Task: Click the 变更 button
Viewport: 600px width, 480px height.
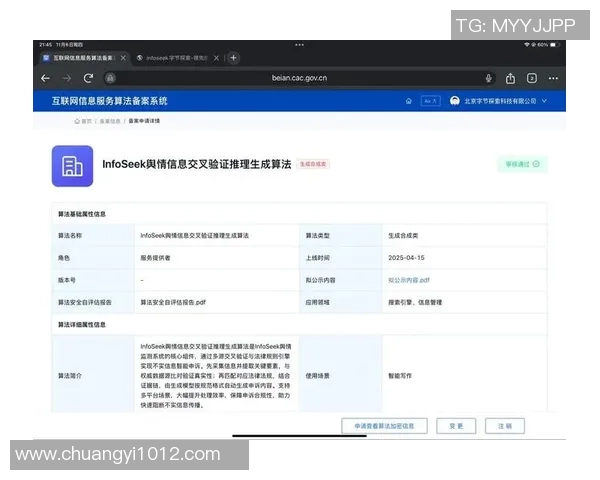Action: (456, 426)
